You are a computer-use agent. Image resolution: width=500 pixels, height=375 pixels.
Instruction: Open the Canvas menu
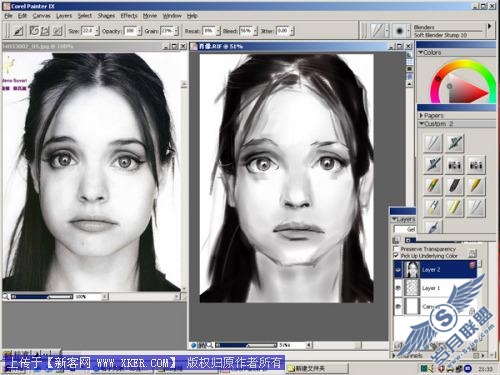click(42, 16)
